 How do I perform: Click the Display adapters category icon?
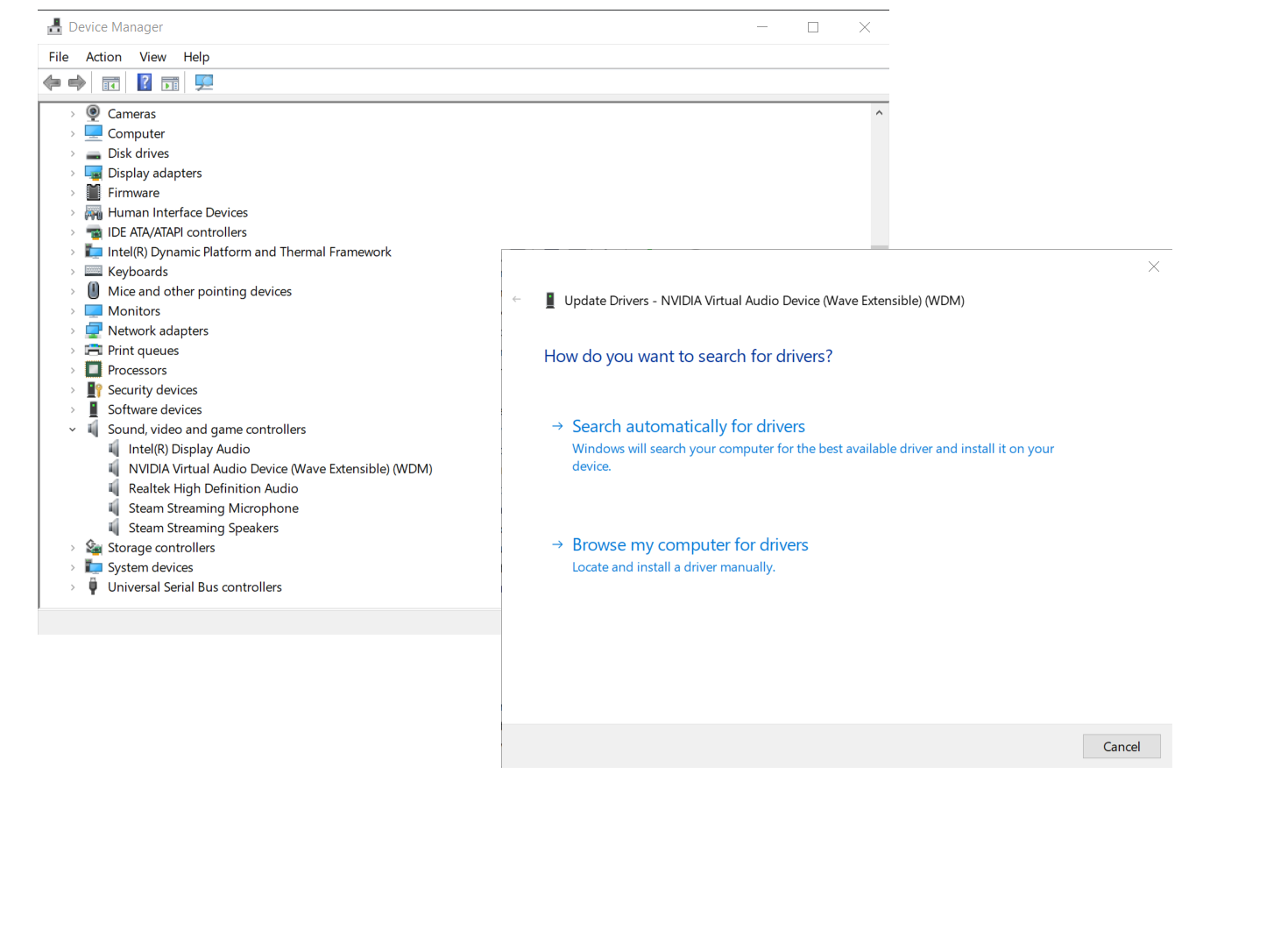click(93, 173)
